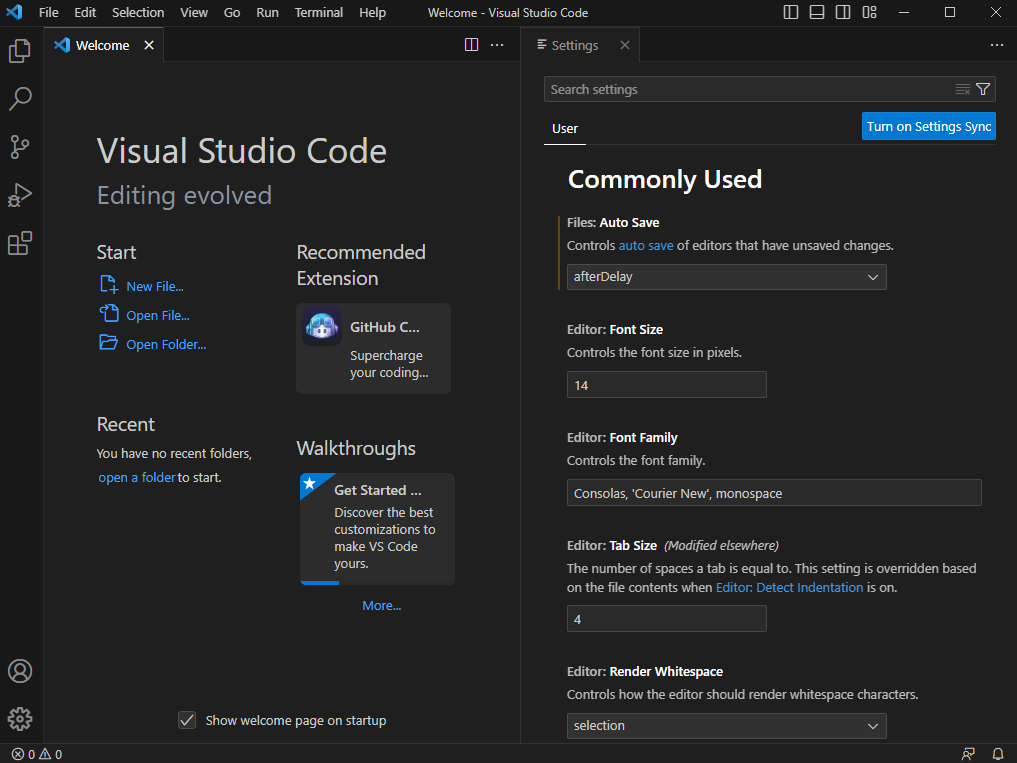The height and width of the screenshot is (763, 1017).
Task: Click the Font Size input field
Action: point(667,385)
